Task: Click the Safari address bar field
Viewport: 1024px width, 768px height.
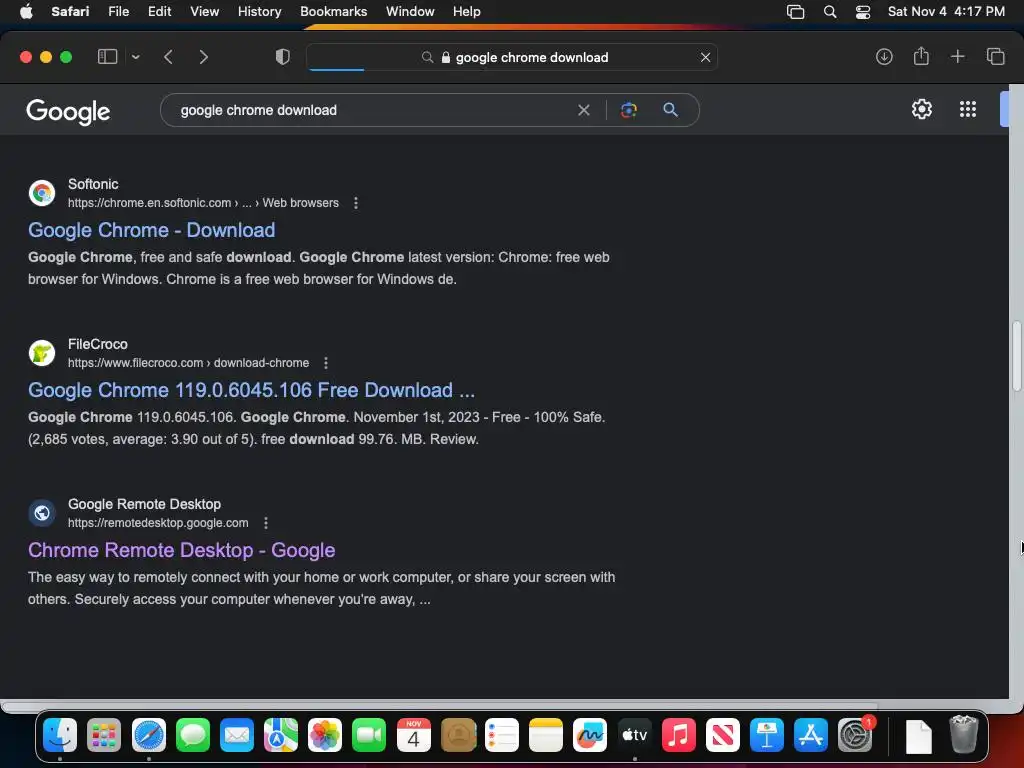Action: point(511,57)
